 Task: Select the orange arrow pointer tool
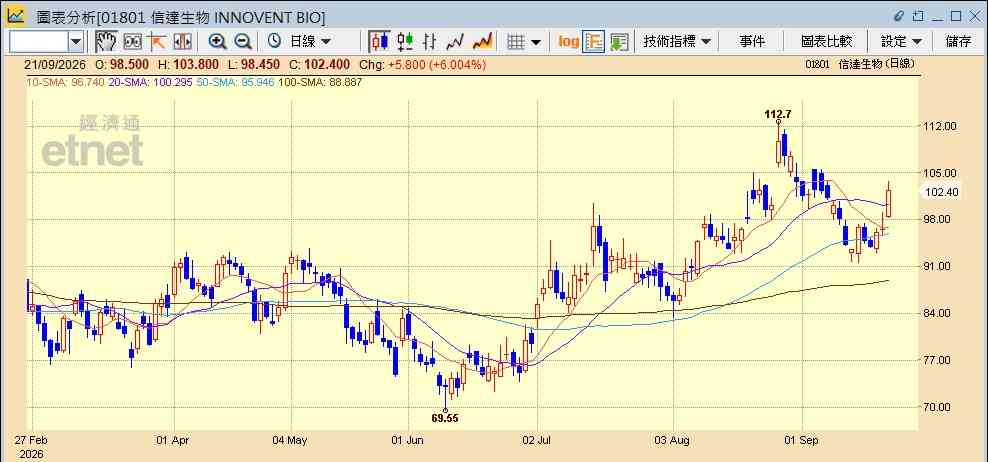(156, 42)
